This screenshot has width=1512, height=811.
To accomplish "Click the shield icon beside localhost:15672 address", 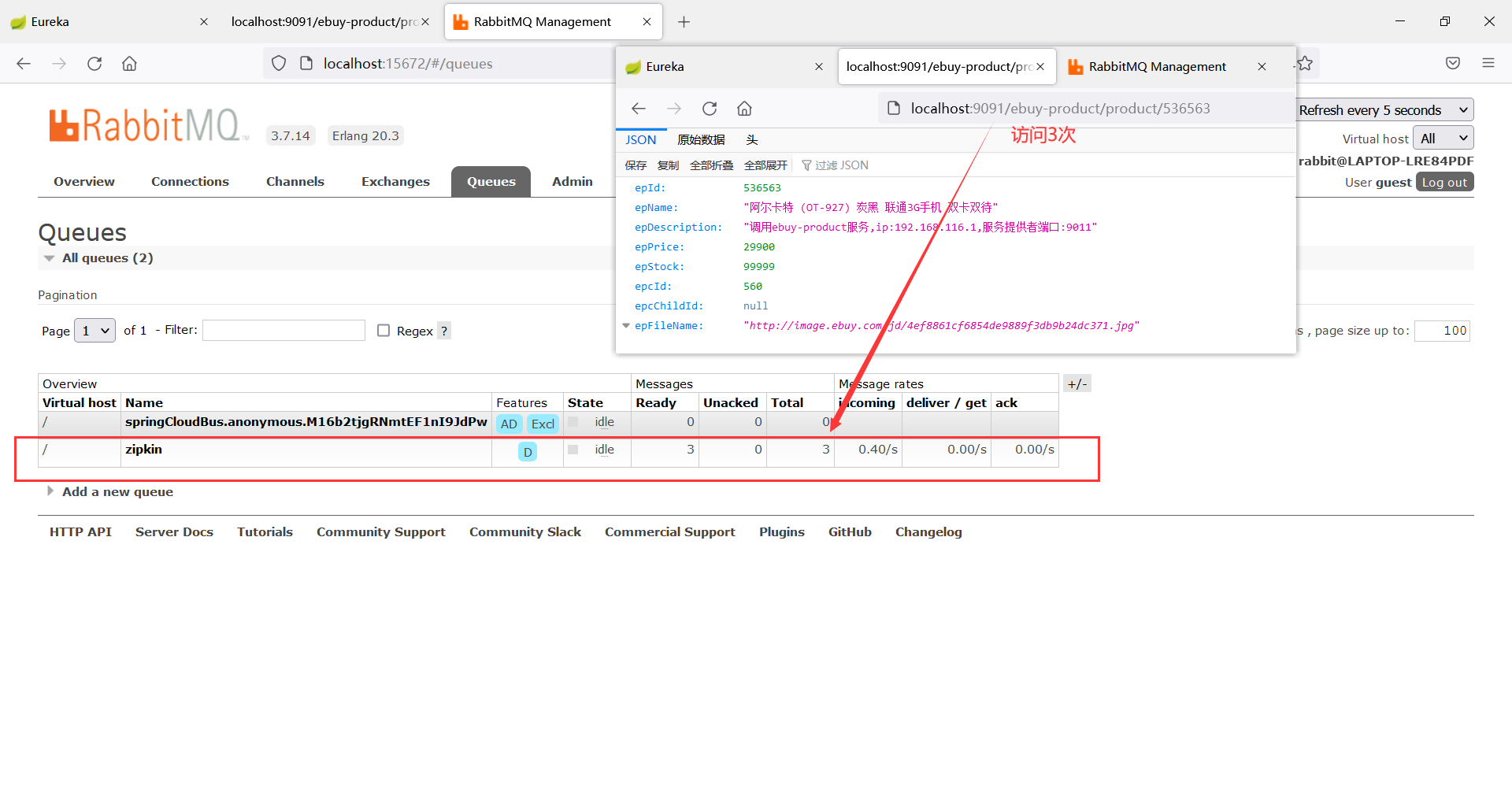I will pos(279,64).
